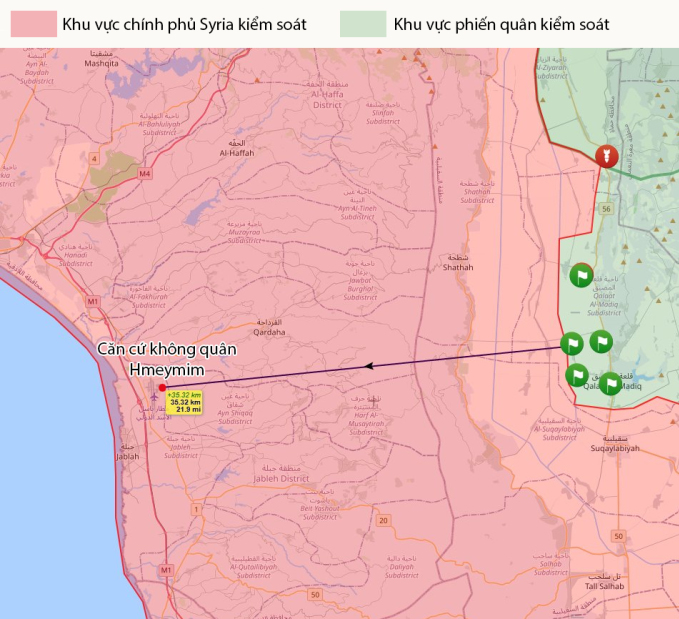Click the southernmost green flag by Qalaat Al-Madiq
This screenshot has height=619, width=679.
tap(609, 384)
